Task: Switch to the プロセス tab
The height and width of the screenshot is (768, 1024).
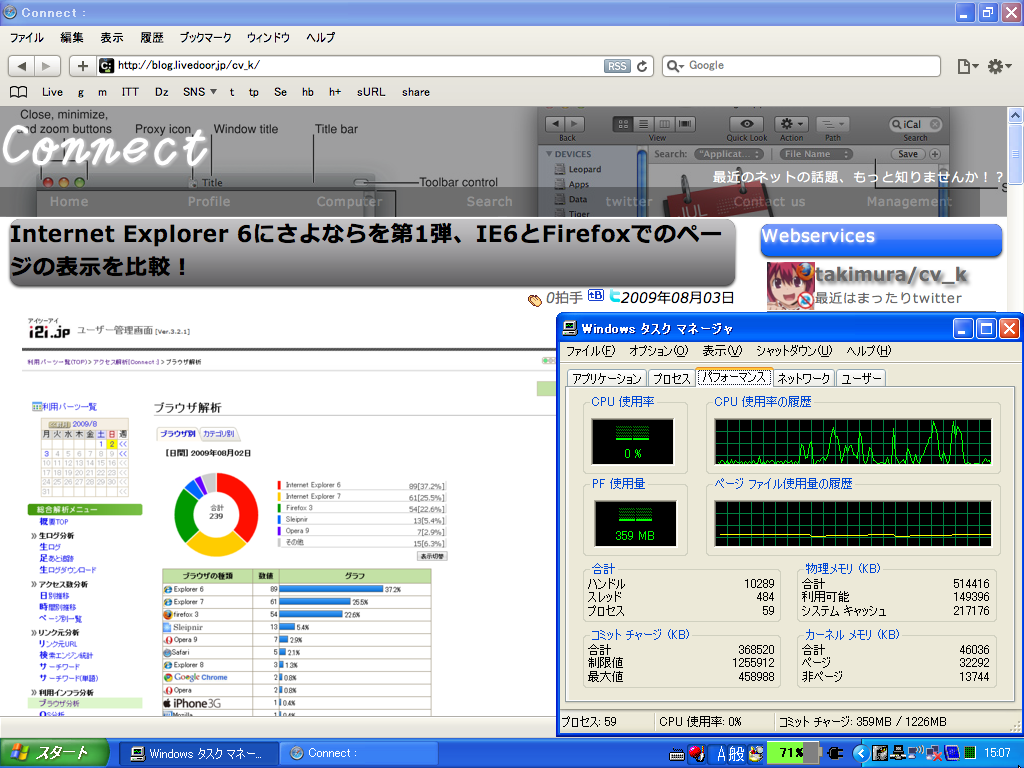Action: [x=671, y=379]
